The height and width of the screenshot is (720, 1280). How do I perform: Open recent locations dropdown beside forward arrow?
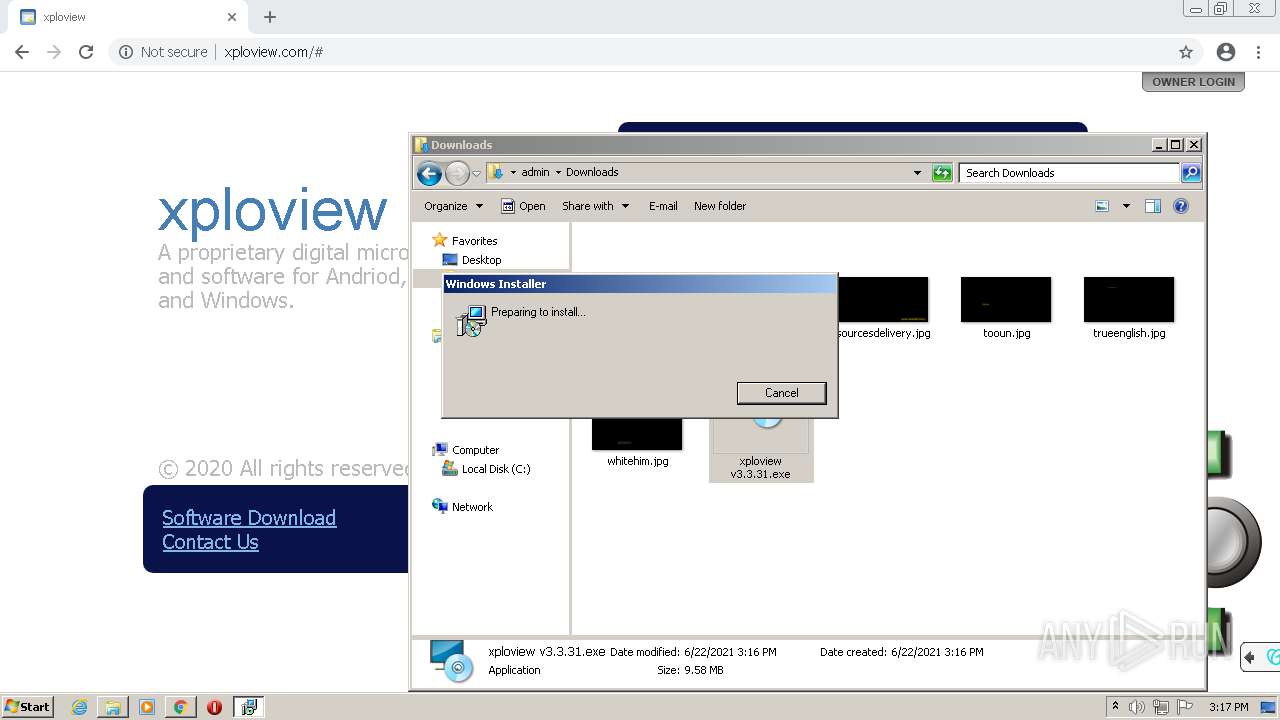(x=476, y=173)
